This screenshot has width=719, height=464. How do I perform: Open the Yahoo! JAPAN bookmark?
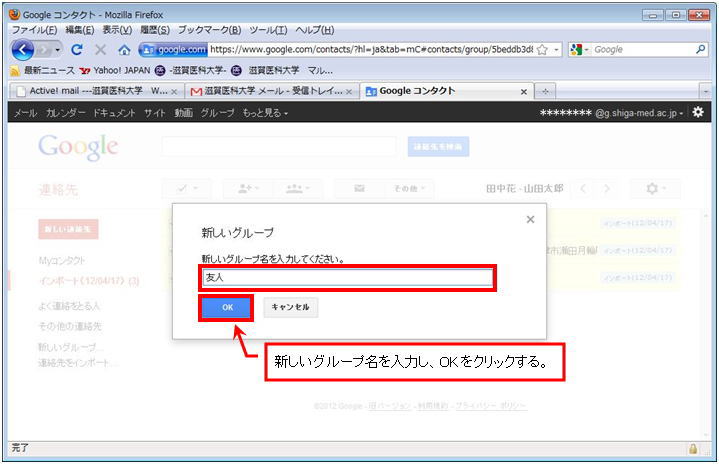tap(115, 71)
